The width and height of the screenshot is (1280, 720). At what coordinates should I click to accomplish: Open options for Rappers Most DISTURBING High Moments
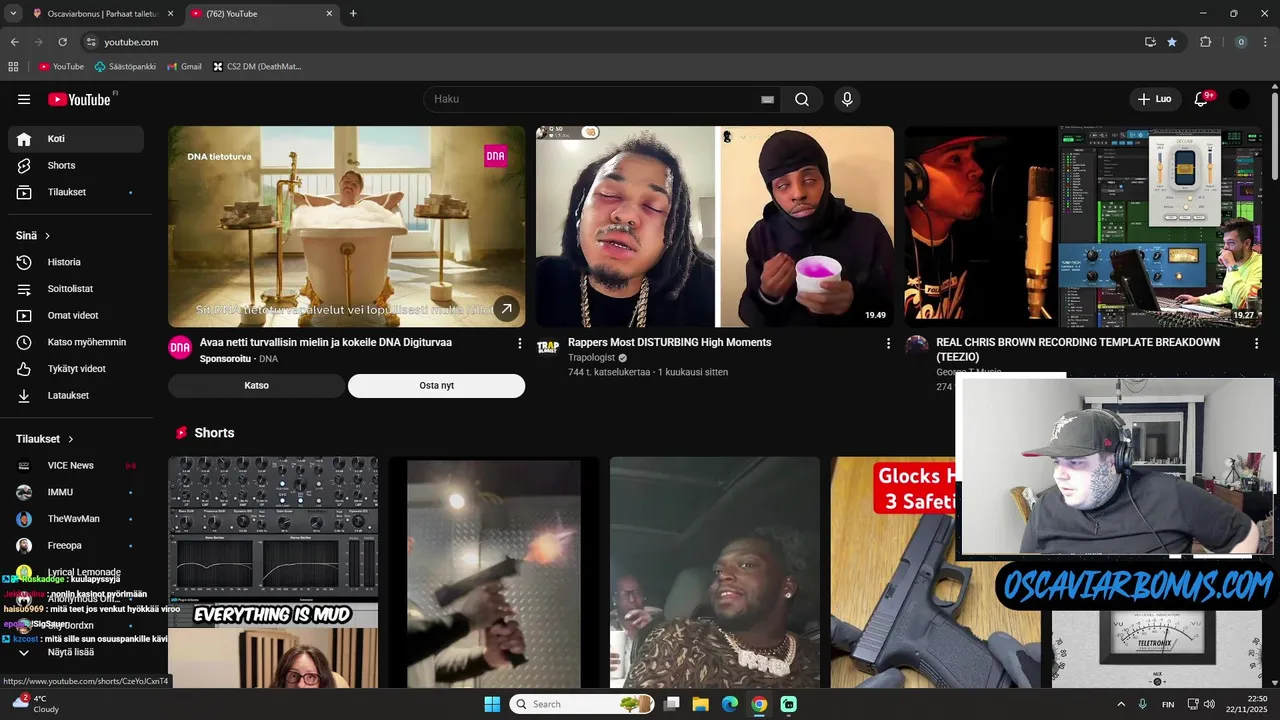tap(888, 343)
